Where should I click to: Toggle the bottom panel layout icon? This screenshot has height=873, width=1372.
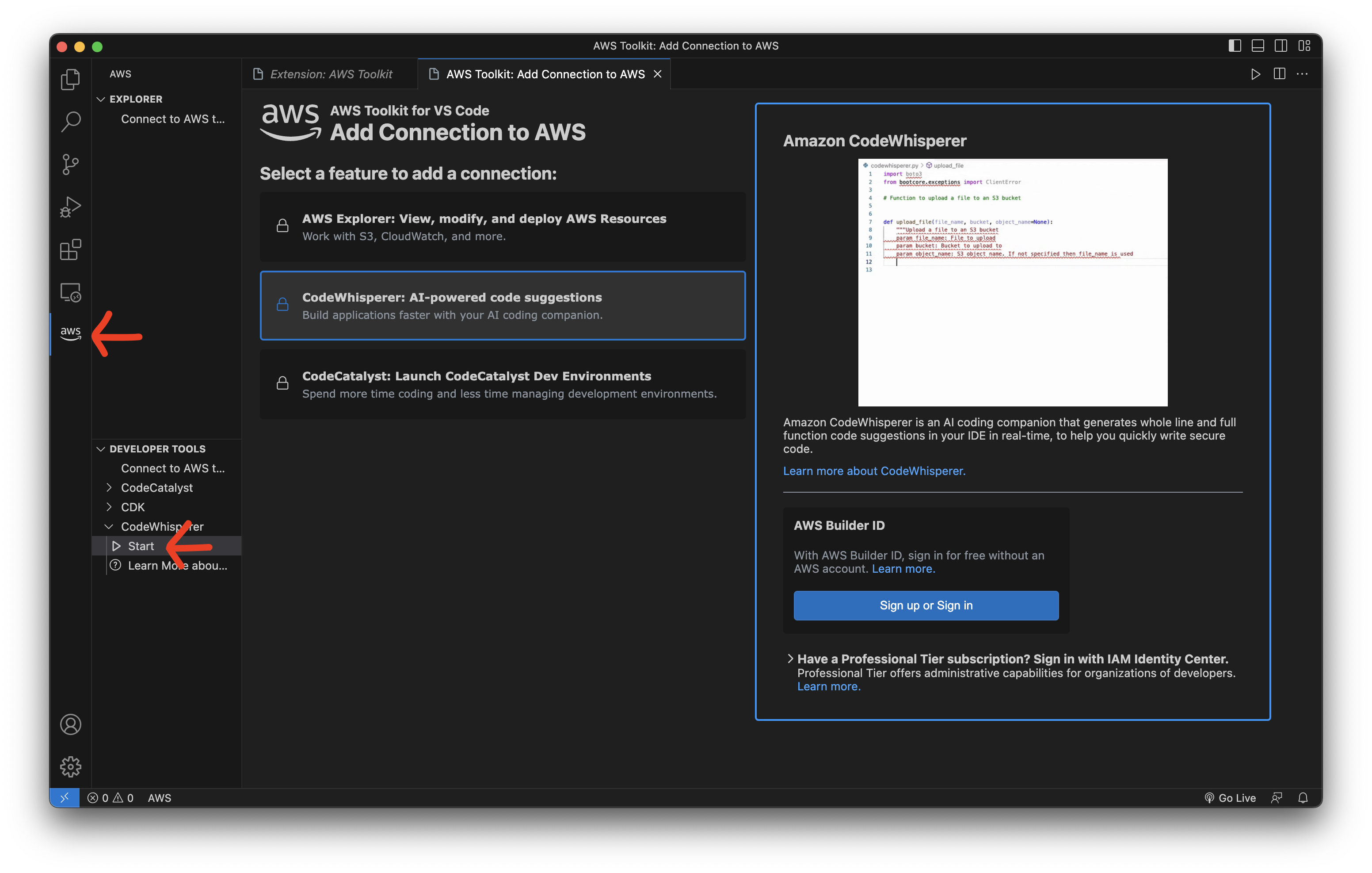tap(1258, 46)
